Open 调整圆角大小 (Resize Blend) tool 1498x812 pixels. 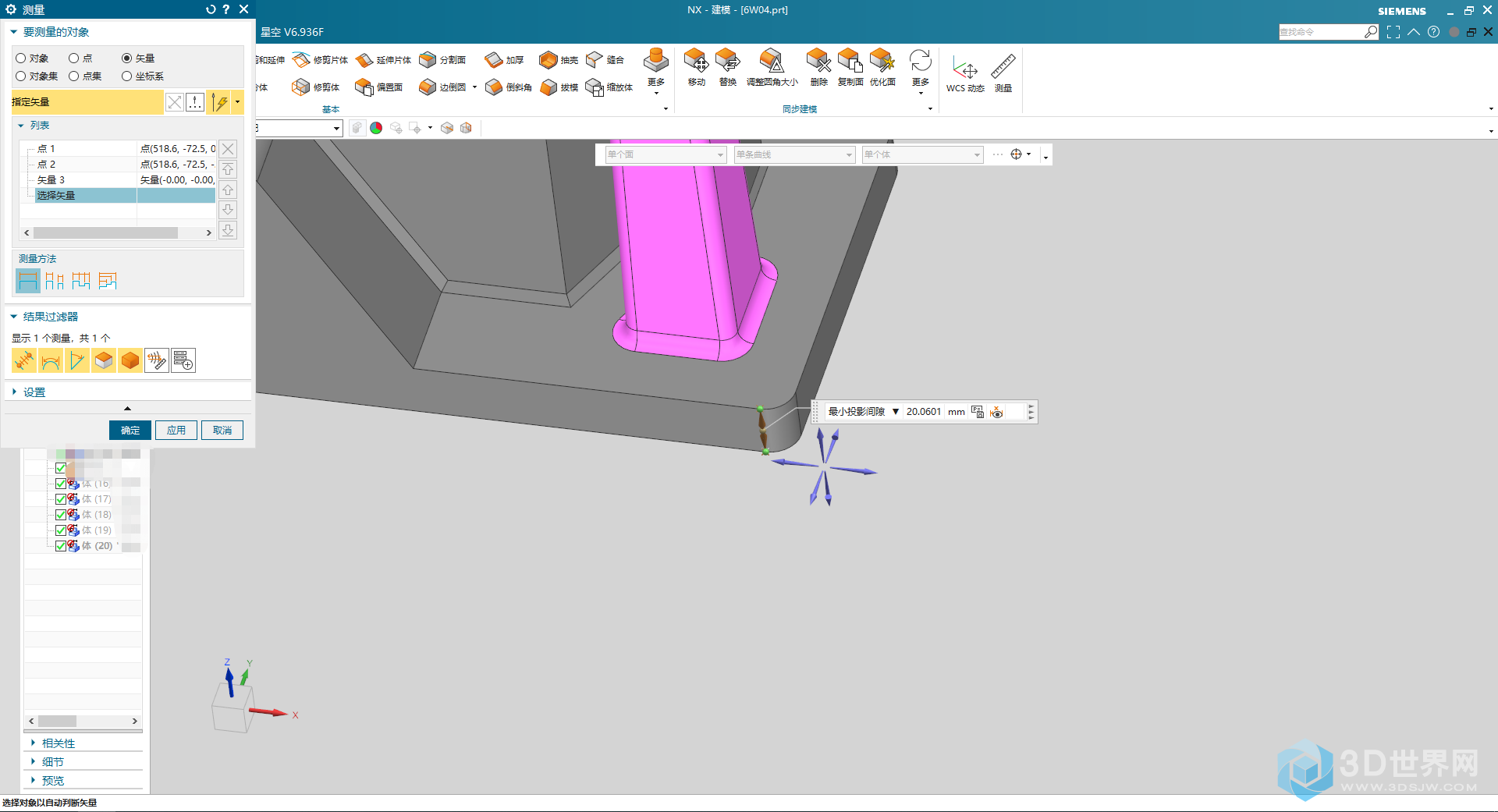(772, 67)
